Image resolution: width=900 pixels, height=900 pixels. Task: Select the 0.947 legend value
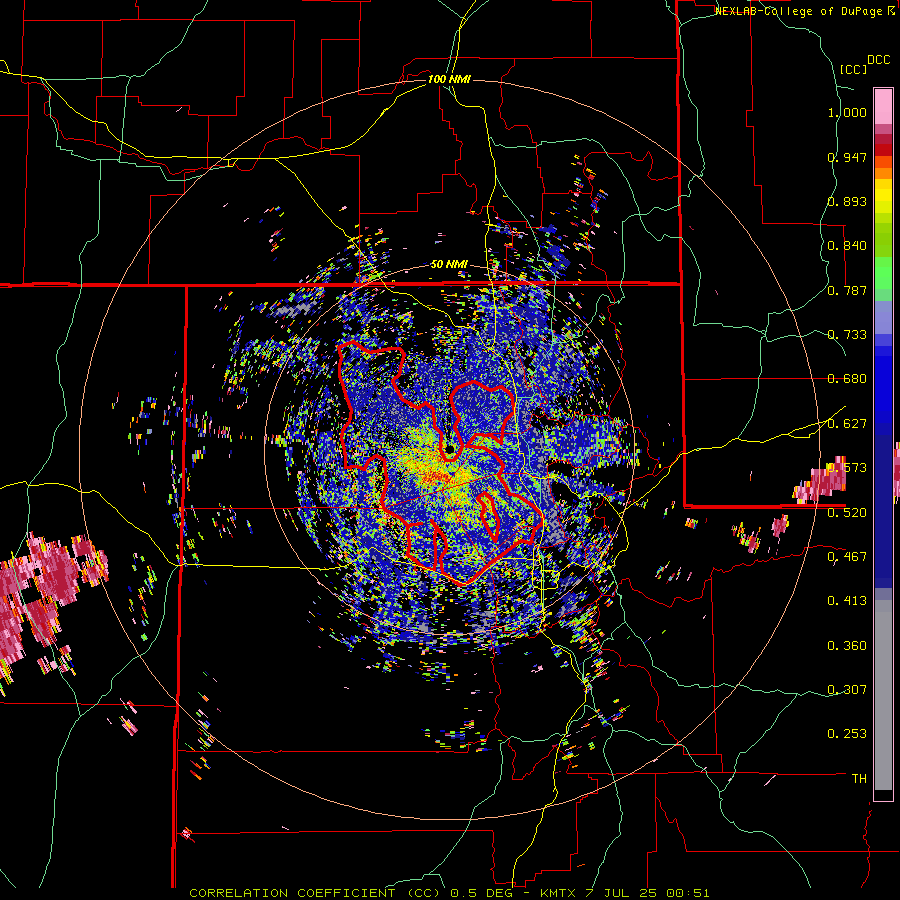(847, 157)
